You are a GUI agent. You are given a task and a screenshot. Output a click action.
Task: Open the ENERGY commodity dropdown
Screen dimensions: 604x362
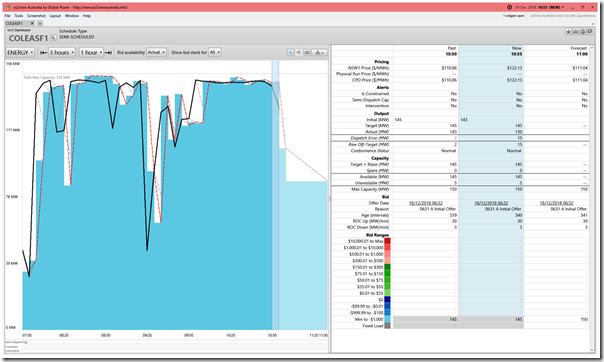coord(20,52)
